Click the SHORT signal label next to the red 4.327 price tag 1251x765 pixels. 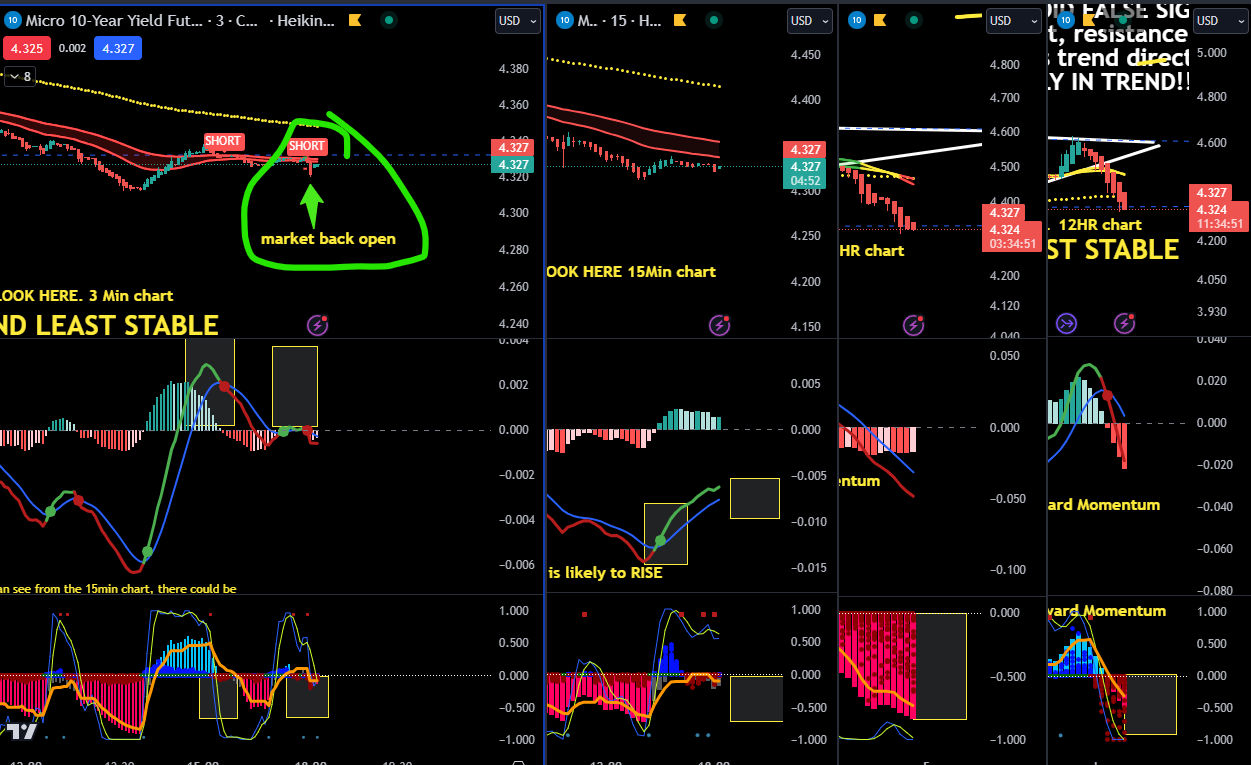click(x=307, y=147)
